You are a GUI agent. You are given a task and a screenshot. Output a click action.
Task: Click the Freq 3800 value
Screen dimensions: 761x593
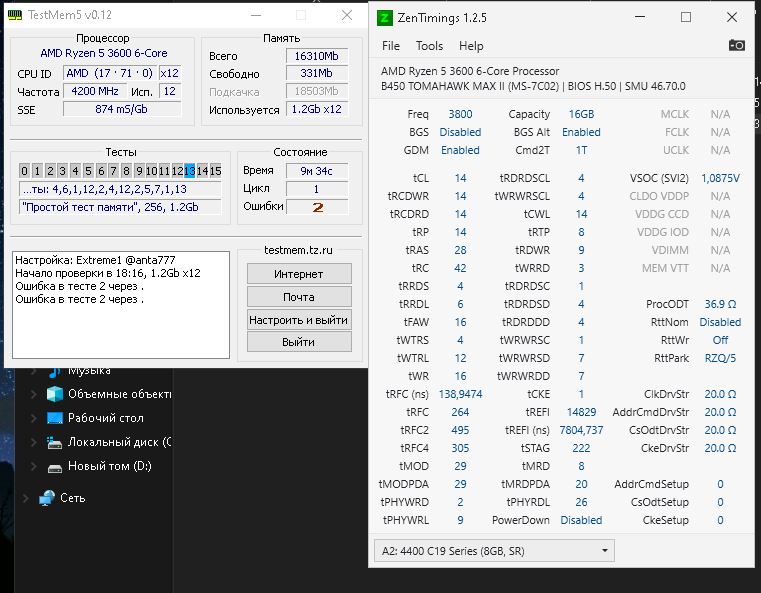(x=460, y=114)
